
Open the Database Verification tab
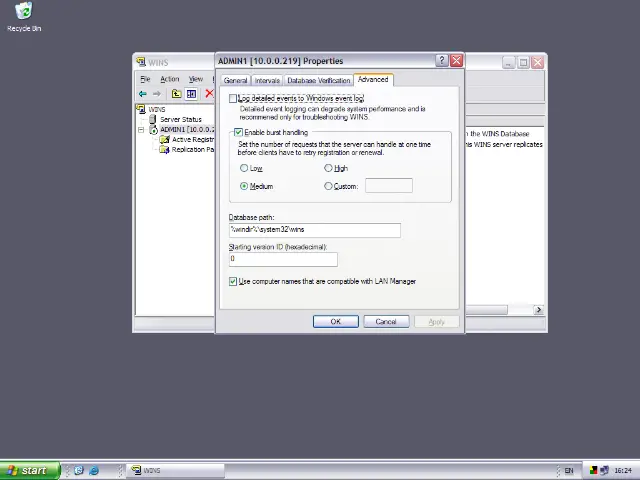coord(319,80)
